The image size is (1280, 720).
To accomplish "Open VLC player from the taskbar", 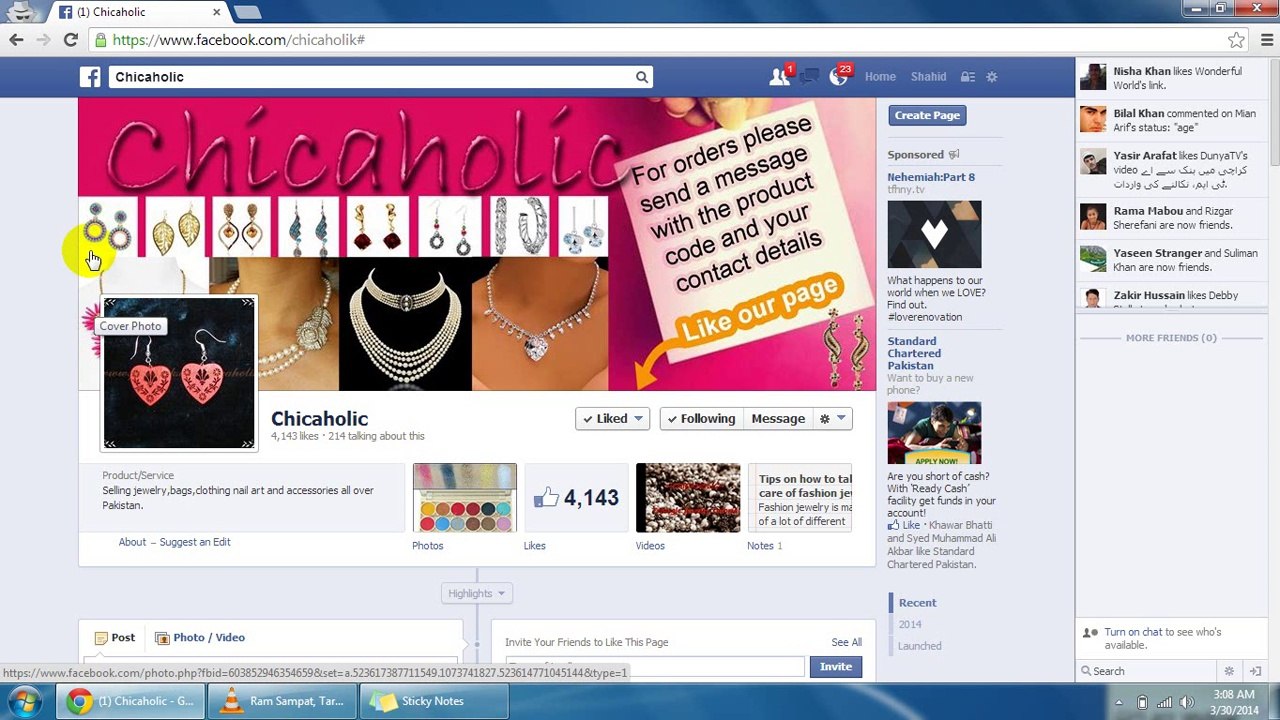I will click(283, 701).
